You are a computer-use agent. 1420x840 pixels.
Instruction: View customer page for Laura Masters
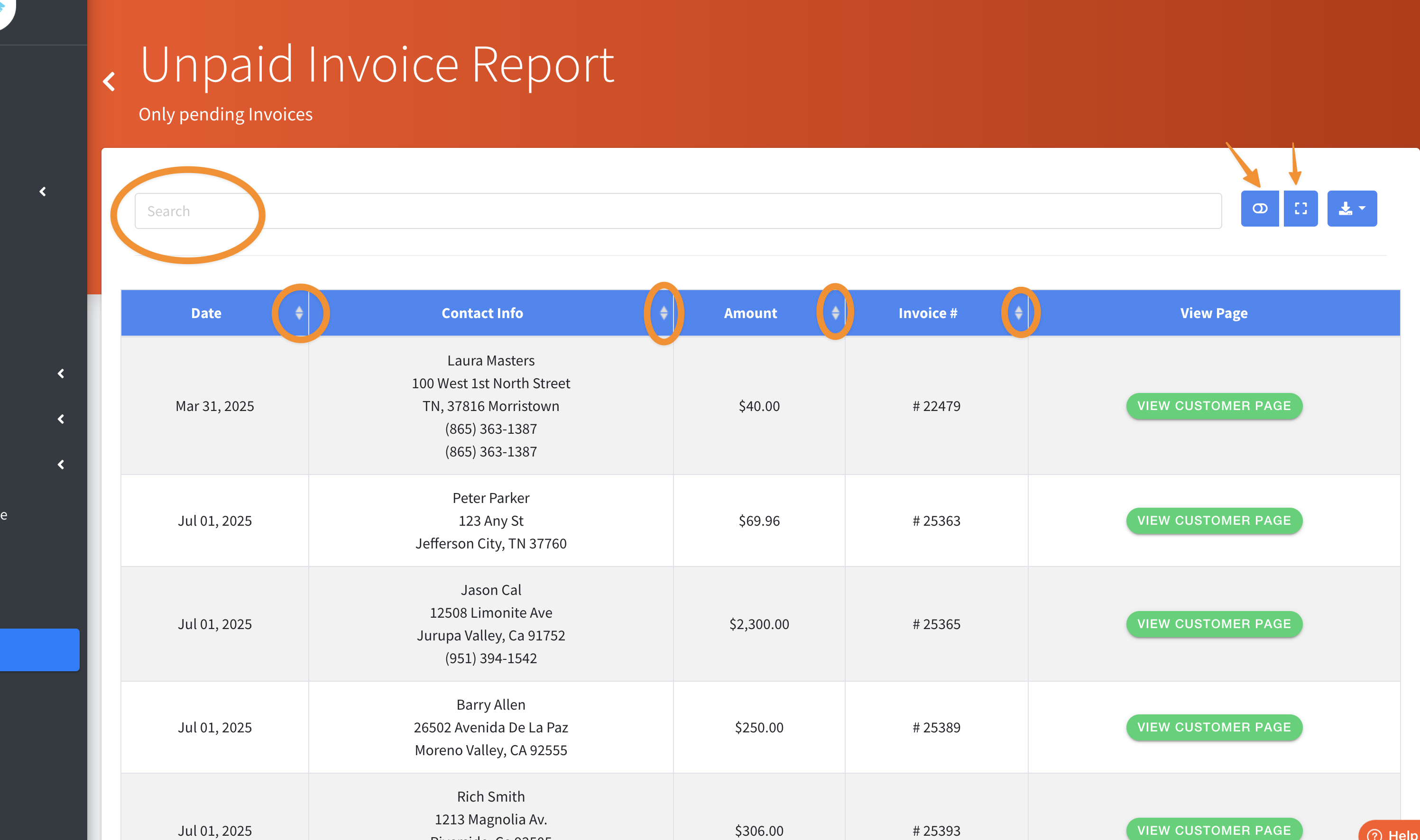click(x=1214, y=406)
